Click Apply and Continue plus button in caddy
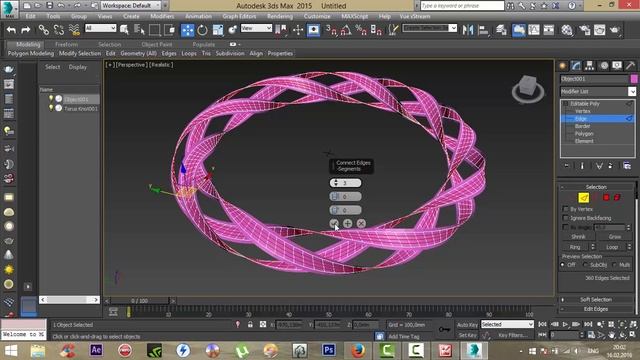The image size is (640, 360). coord(347,223)
